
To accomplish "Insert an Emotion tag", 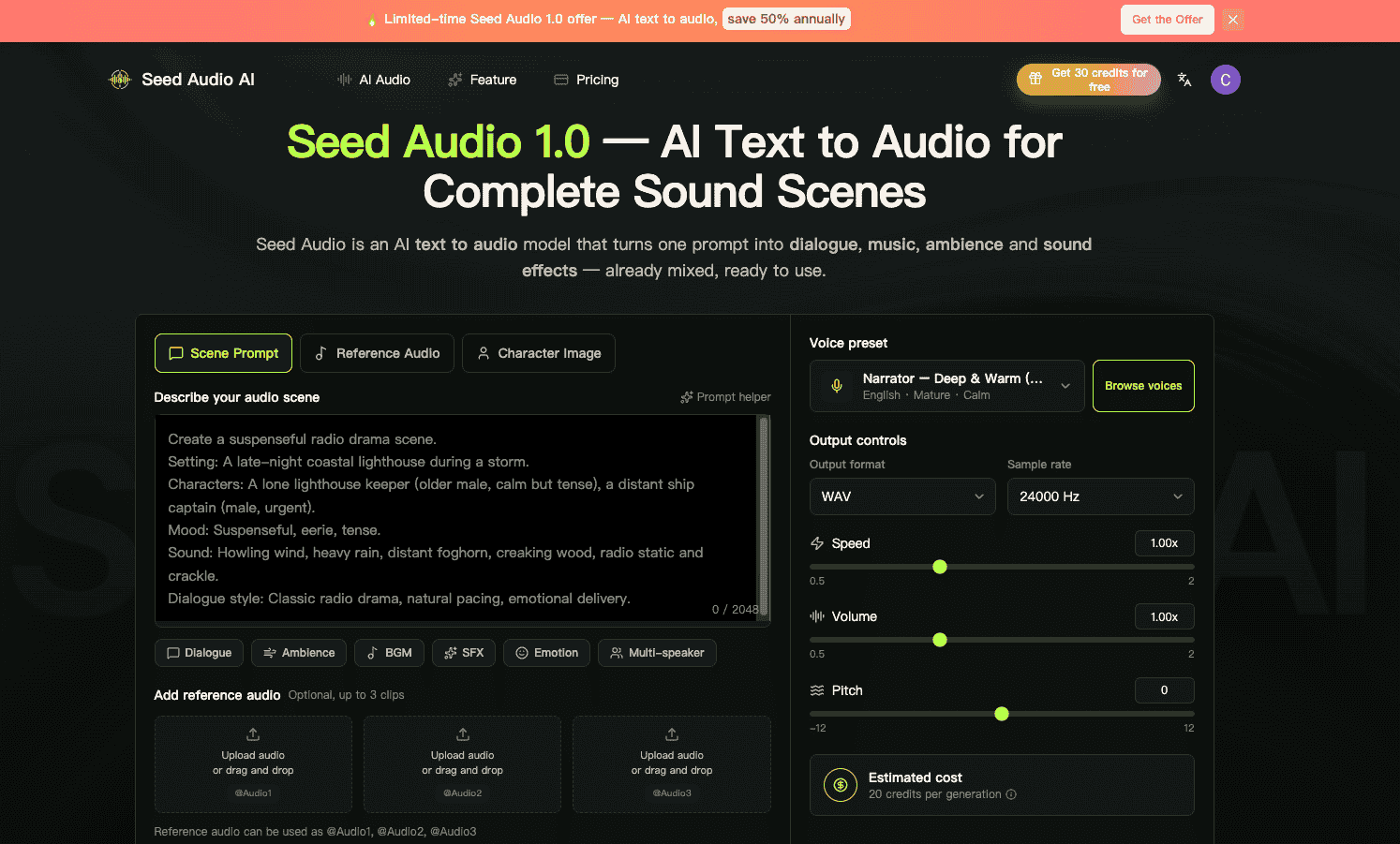I will point(546,653).
